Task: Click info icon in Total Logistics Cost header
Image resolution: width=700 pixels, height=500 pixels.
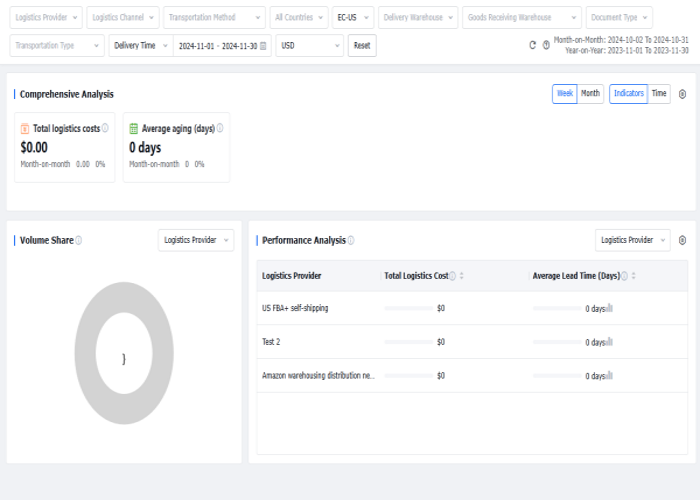Action: coord(452,276)
